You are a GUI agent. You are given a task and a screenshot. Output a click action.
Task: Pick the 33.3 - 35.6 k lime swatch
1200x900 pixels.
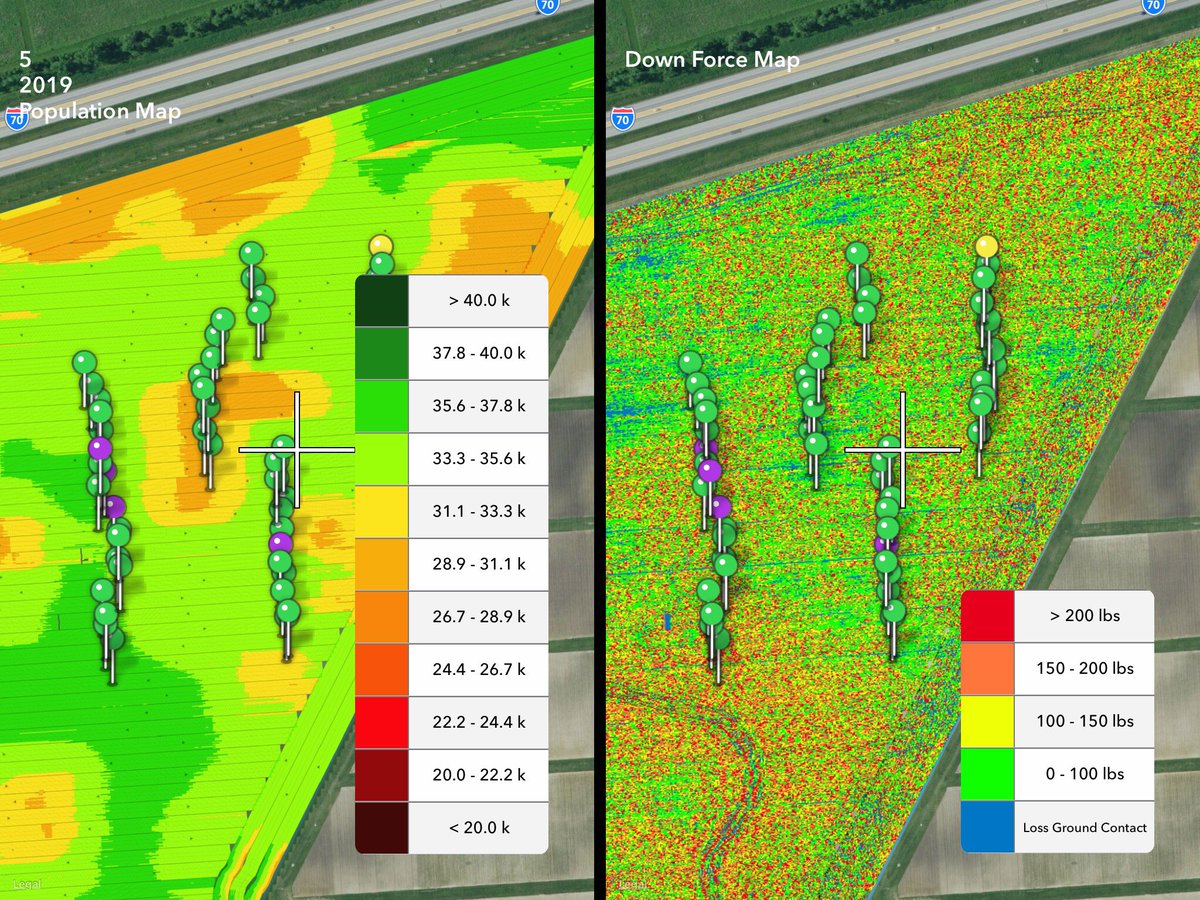coord(382,459)
